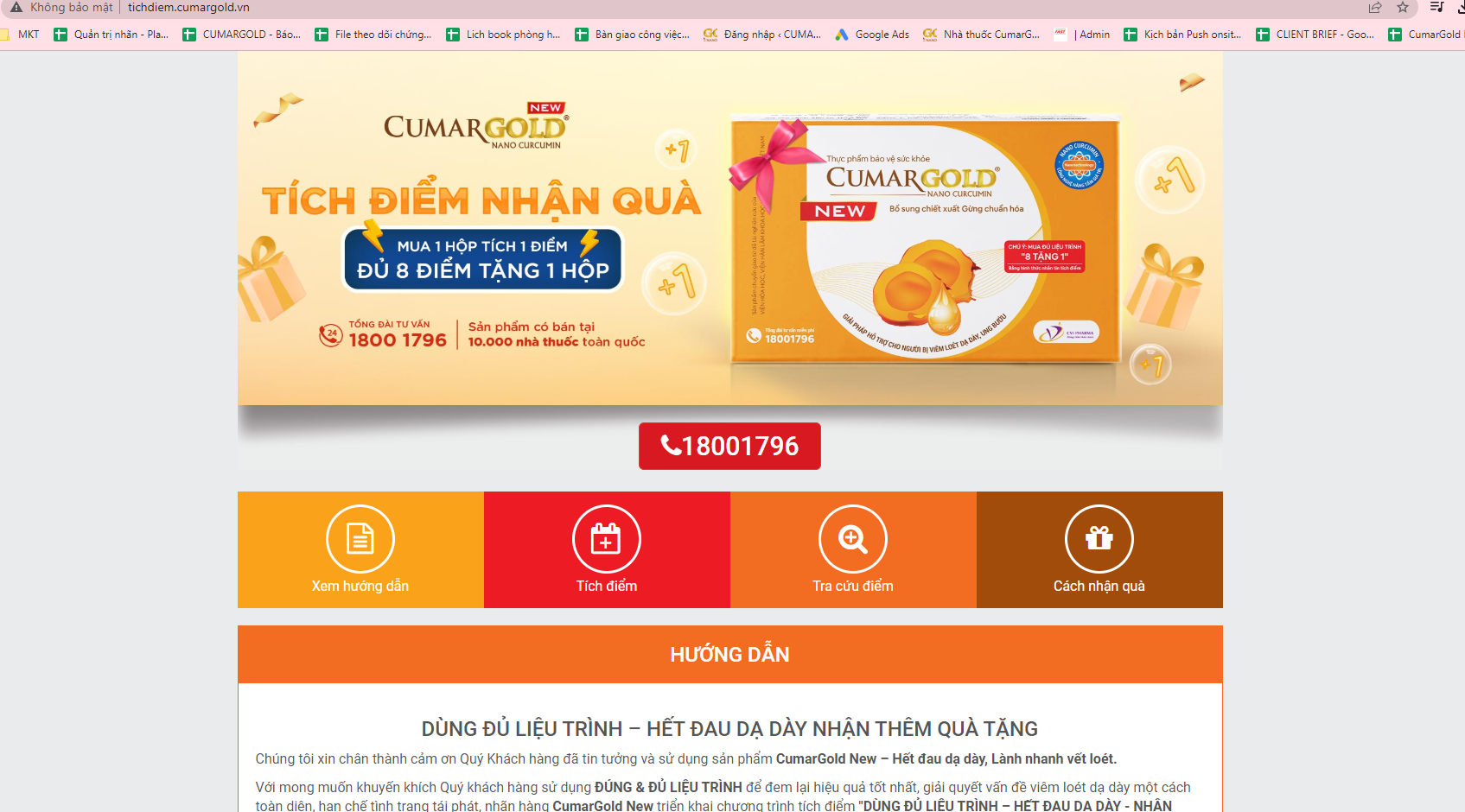Image resolution: width=1465 pixels, height=812 pixels.
Task: Open the Tích điểm calendar icon
Action: click(607, 539)
